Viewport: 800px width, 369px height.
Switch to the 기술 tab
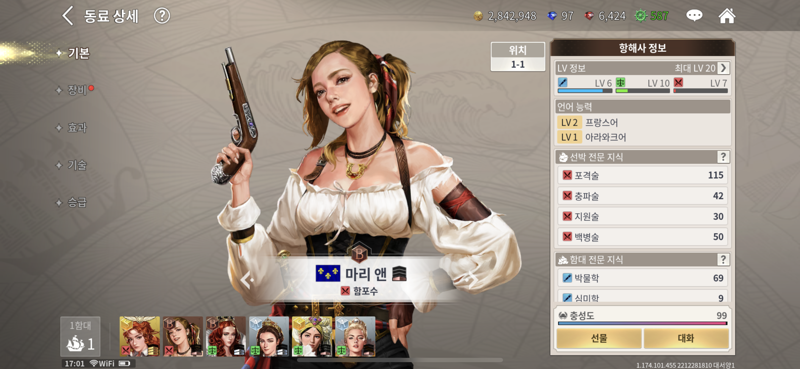coord(78,165)
